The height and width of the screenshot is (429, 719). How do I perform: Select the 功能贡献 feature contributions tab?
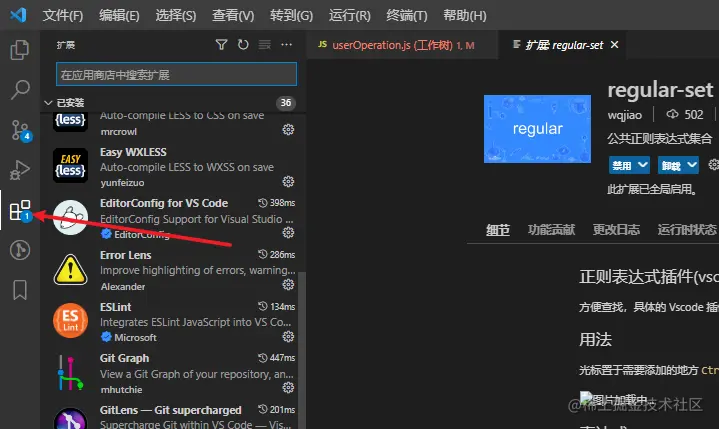[x=551, y=229]
